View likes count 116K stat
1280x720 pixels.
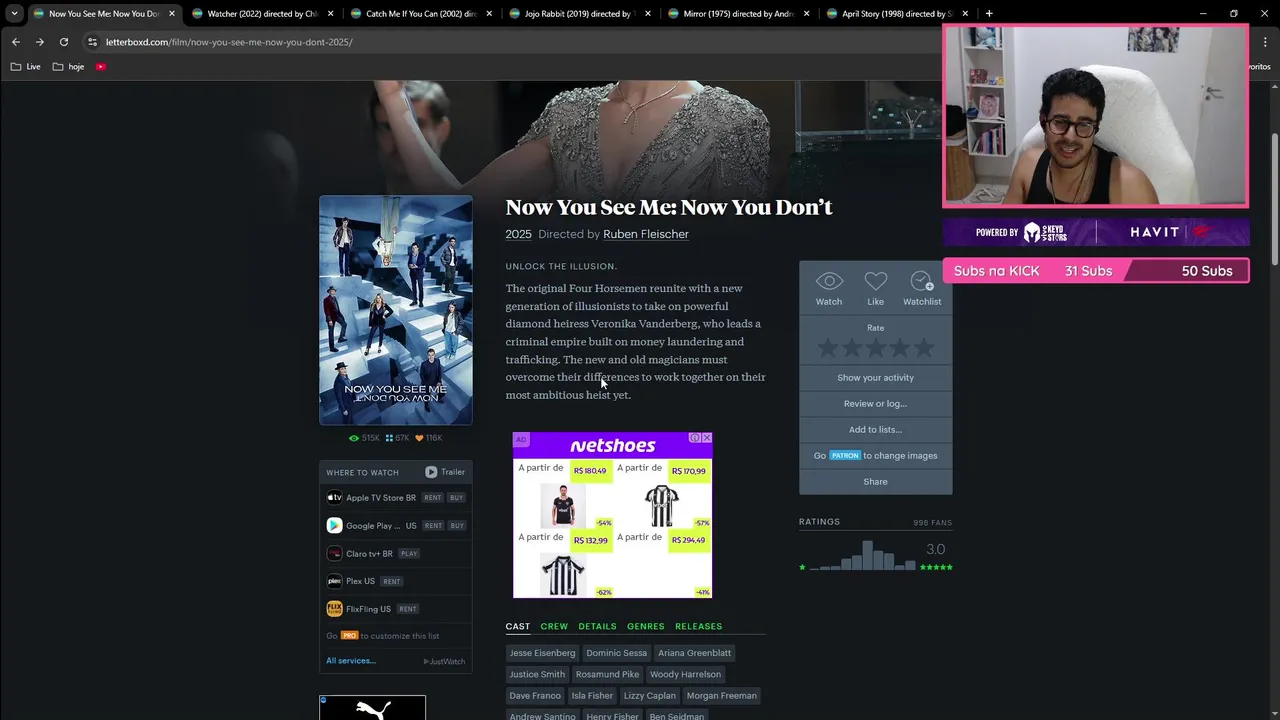[429, 438]
